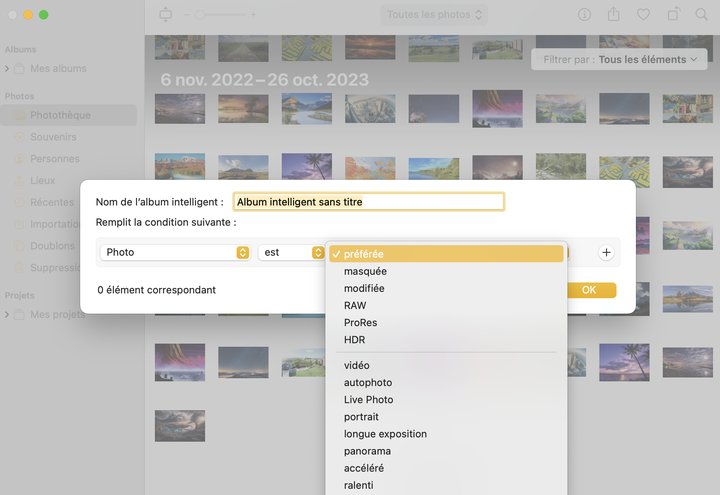Screen dimensions: 720x495
Task: Open the "Photo" condition dropdown
Action: (x=175, y=253)
